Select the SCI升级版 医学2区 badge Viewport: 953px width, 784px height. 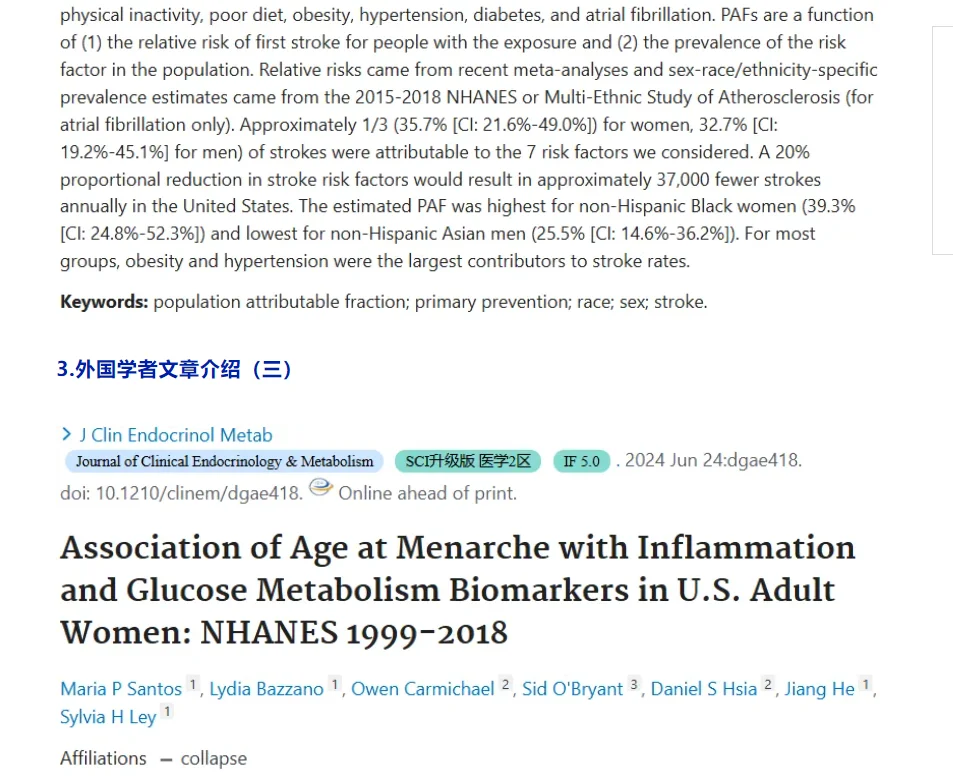468,461
